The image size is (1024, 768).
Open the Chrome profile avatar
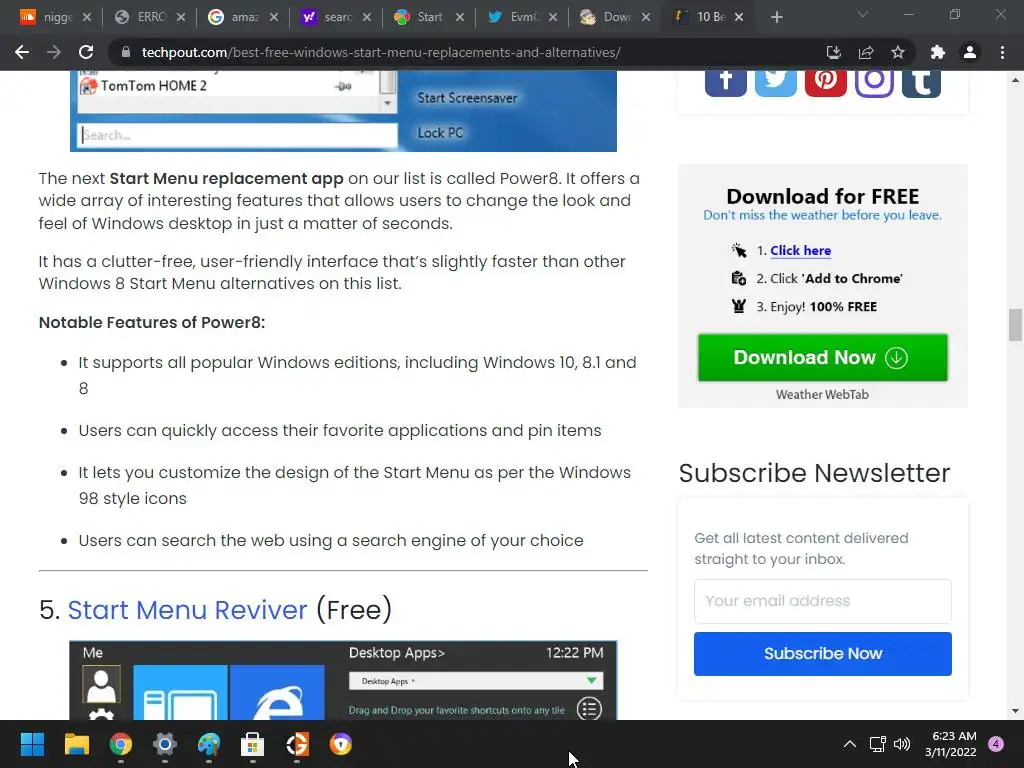970,52
